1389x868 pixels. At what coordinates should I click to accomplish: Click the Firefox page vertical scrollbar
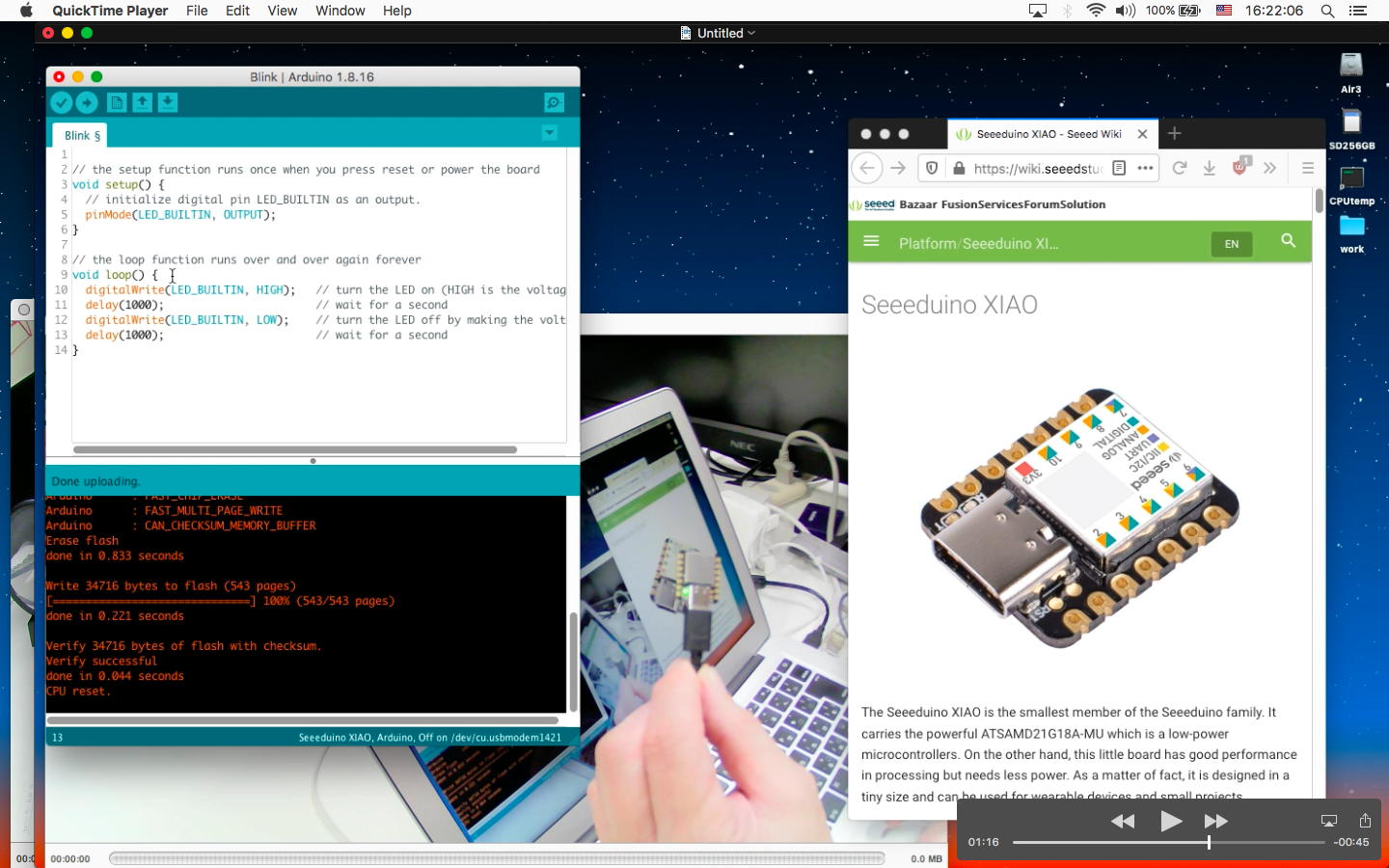point(1319,202)
